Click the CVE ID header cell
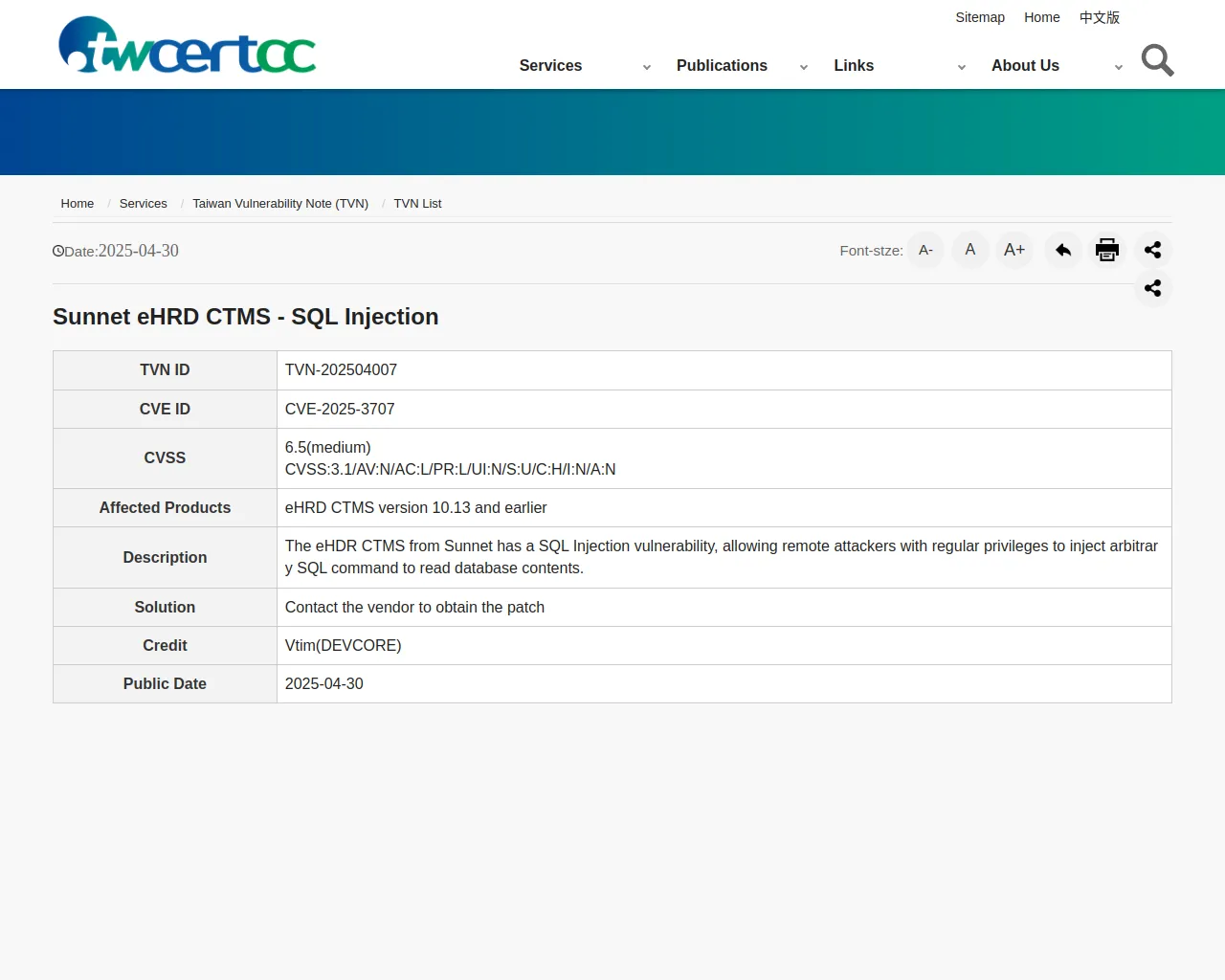Screen dimensions: 1225x980 click(165, 409)
